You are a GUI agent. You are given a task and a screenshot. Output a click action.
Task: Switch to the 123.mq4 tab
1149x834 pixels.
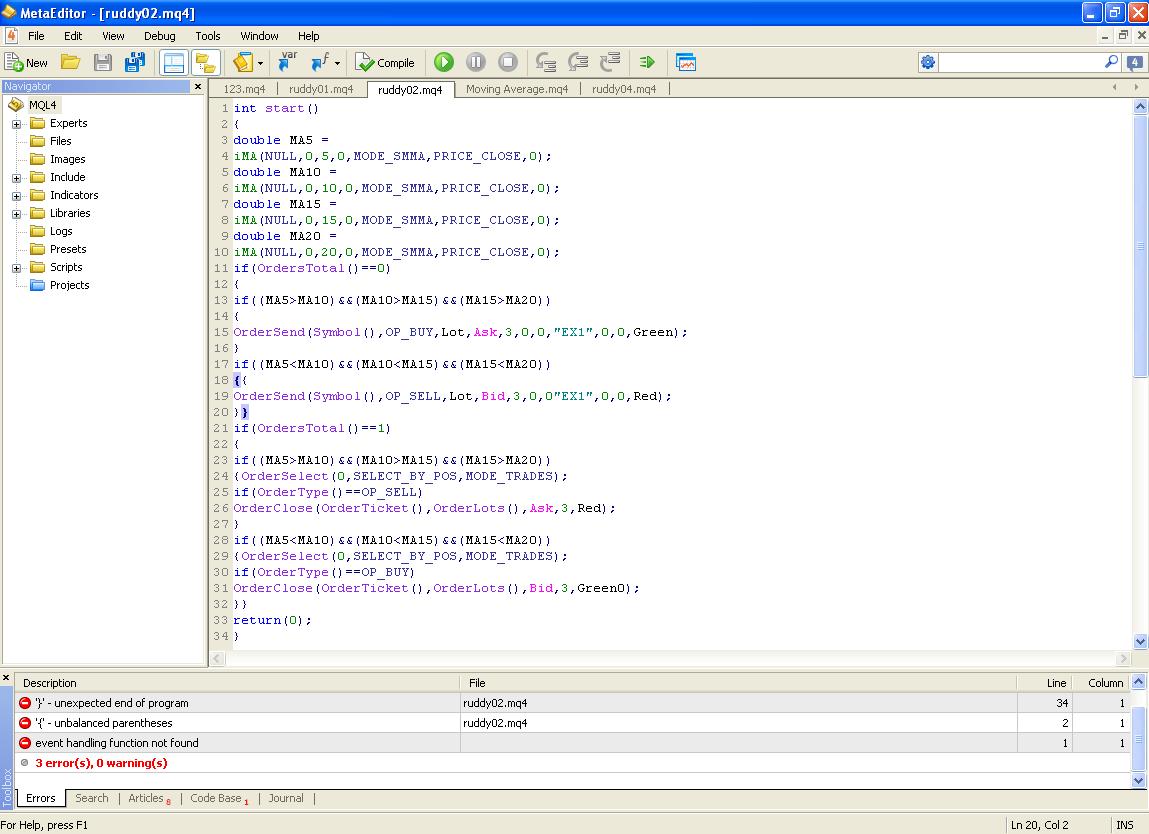tap(244, 89)
